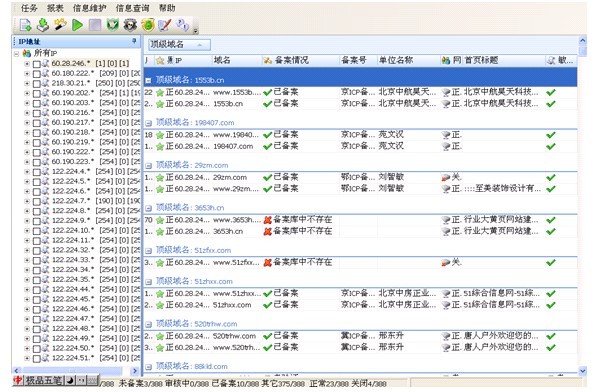Check the box for 122.224.4.*
Viewport: 595px width, 392px height.
36,172
